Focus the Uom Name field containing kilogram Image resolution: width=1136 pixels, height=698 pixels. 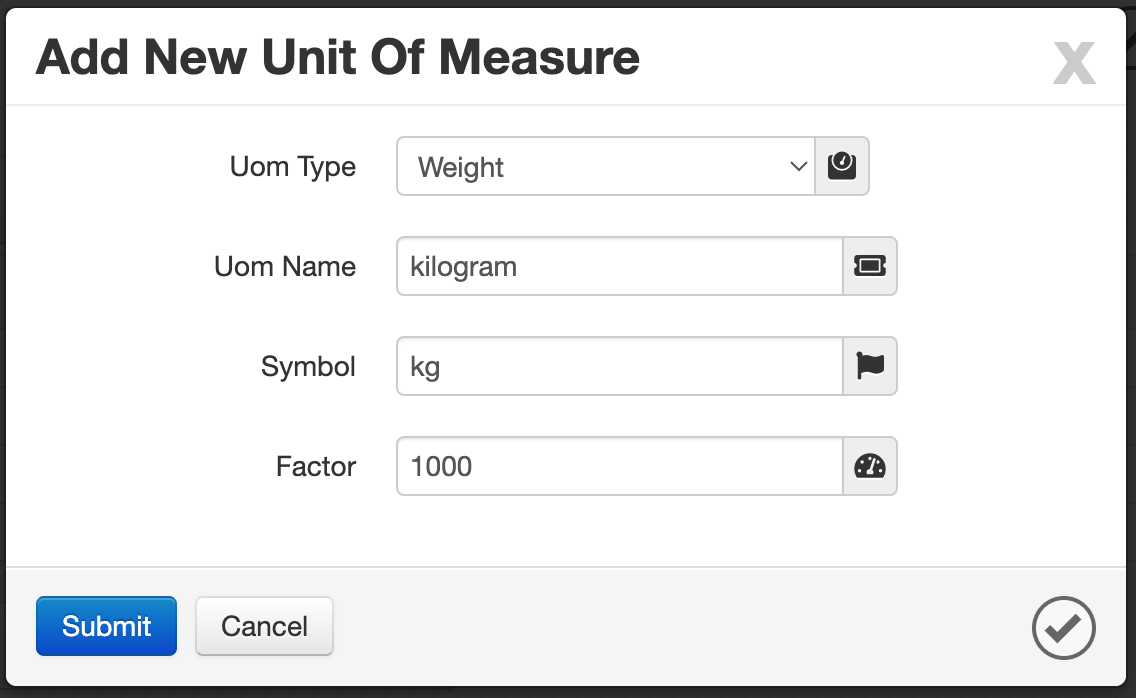tap(619, 266)
